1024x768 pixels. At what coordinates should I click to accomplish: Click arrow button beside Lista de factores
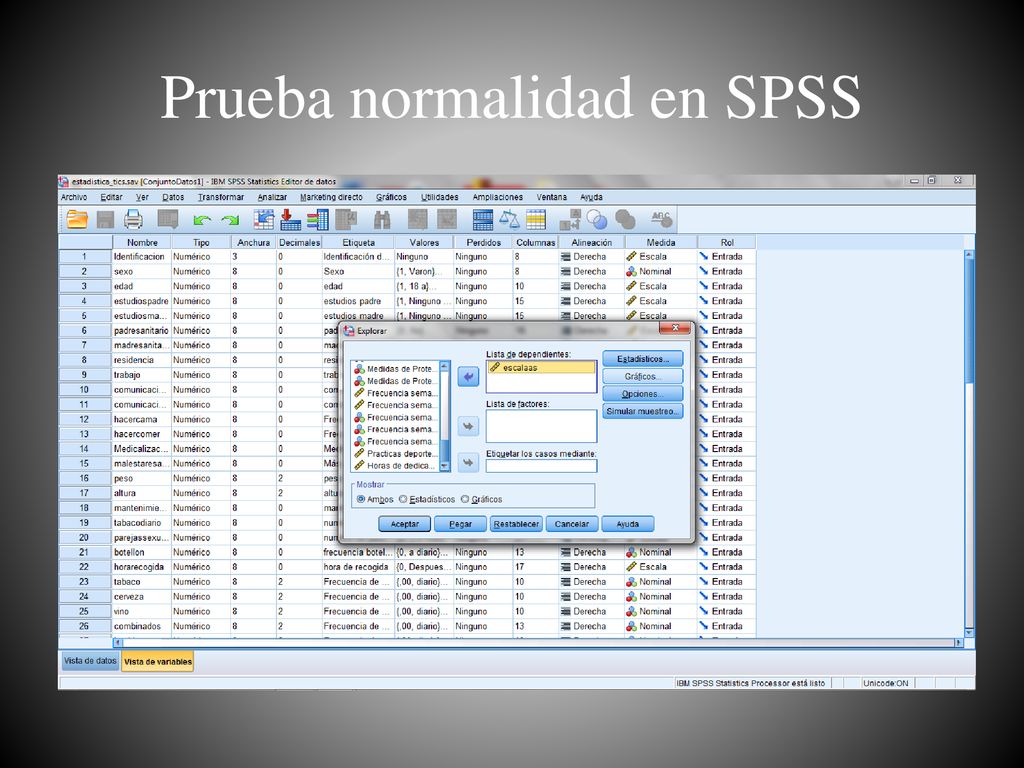click(x=468, y=426)
